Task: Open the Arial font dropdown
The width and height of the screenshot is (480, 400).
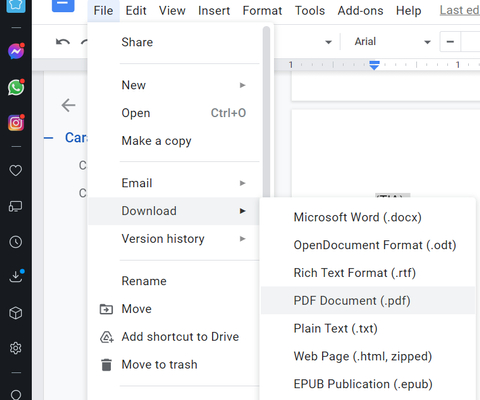Action: pyautogui.click(x=392, y=42)
